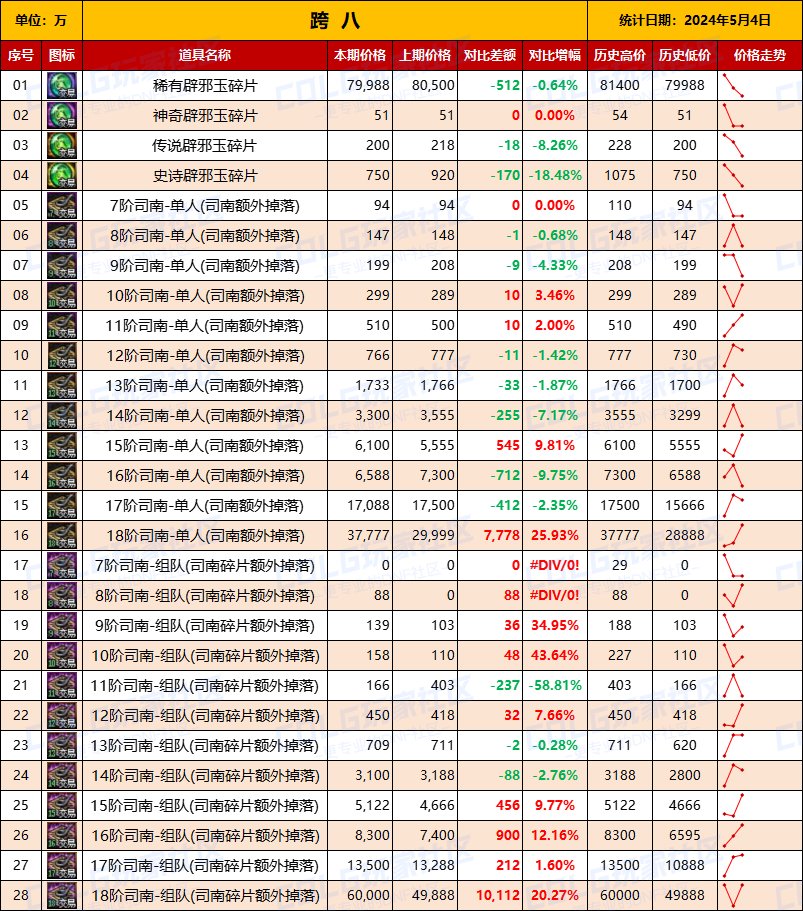Click the current price 79,988
Viewport: 803px width, 911px height.
pos(368,85)
